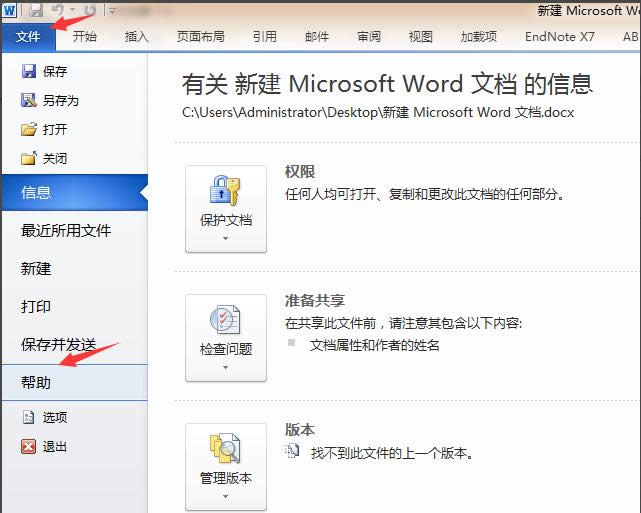Viewport: 641px width, 513px height.
Task: Open the 页面布局 (Page Layout) tab
Action: tap(200, 37)
